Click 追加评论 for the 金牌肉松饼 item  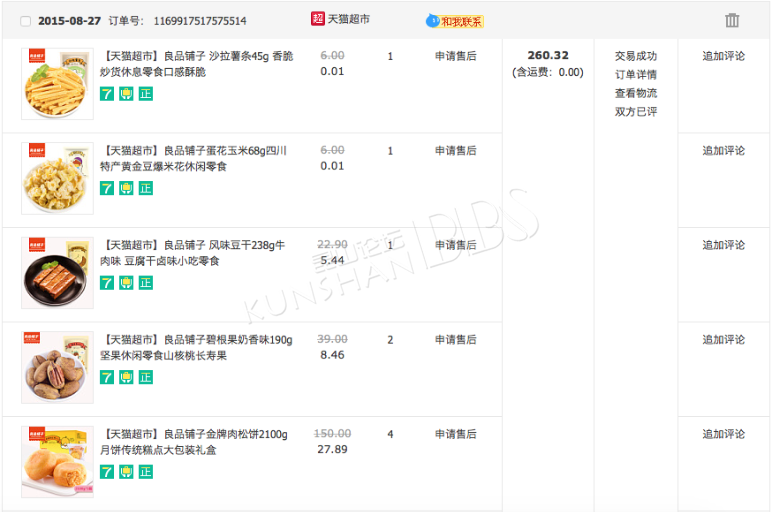[x=723, y=434]
